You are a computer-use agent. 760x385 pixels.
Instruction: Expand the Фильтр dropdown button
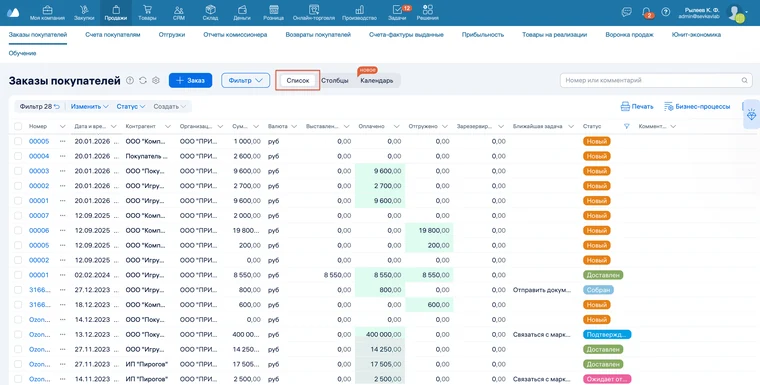(x=245, y=80)
